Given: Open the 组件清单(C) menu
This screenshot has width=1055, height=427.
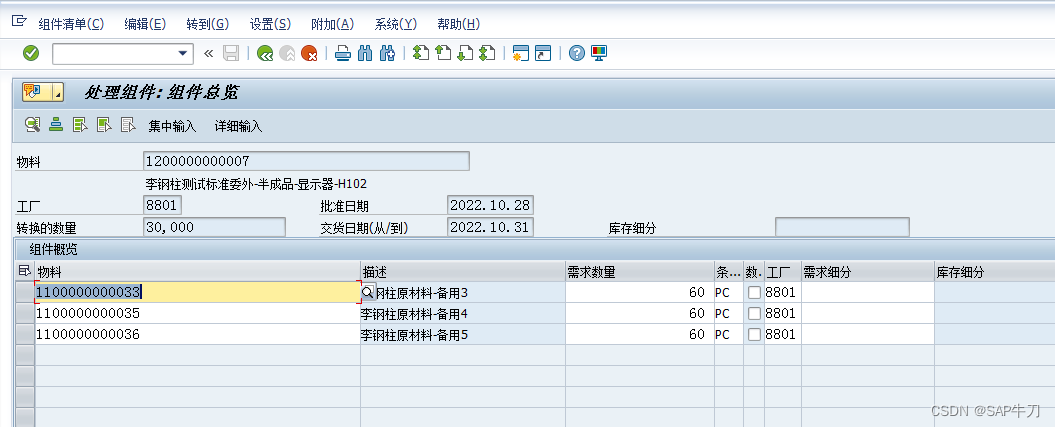Looking at the screenshot, I should pyautogui.click(x=71, y=24).
